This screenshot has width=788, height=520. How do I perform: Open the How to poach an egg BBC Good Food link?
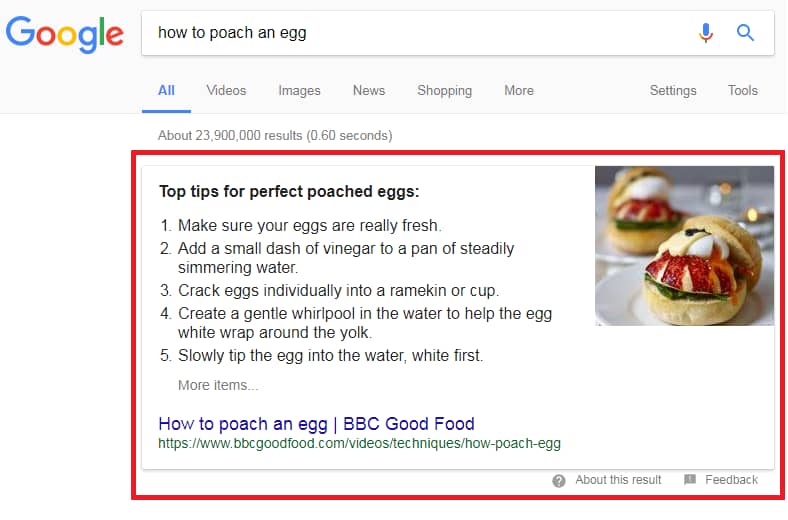pos(317,424)
